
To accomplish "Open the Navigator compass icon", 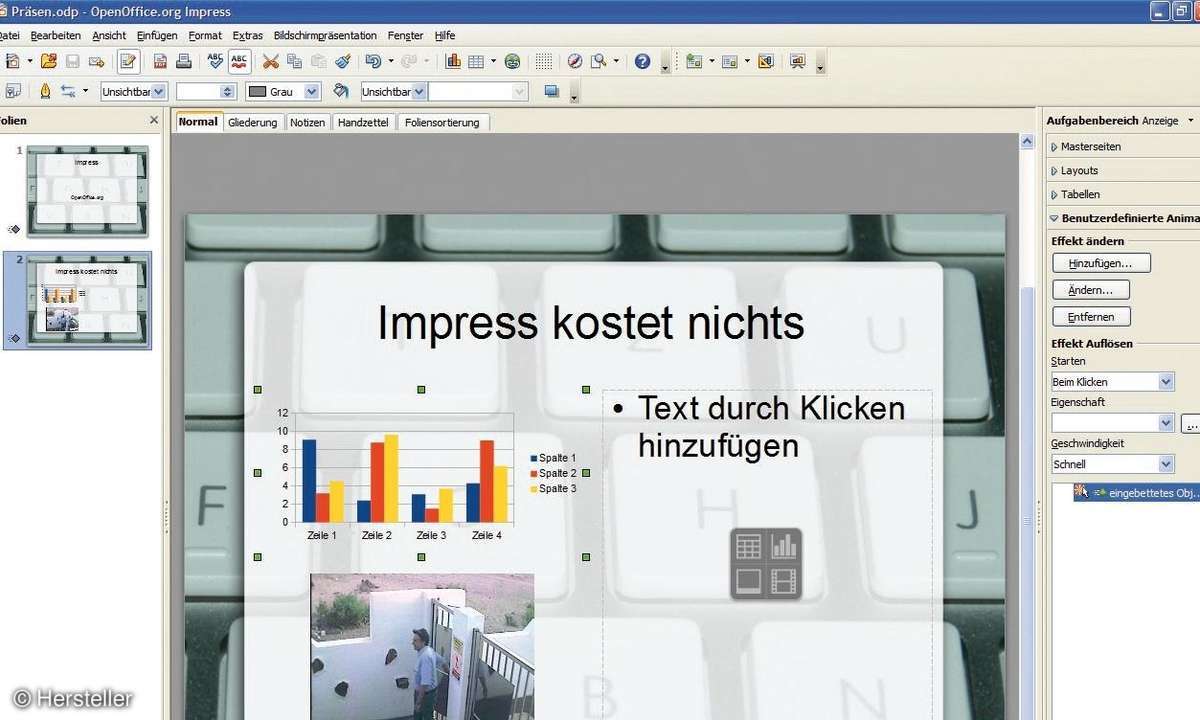I will point(574,61).
